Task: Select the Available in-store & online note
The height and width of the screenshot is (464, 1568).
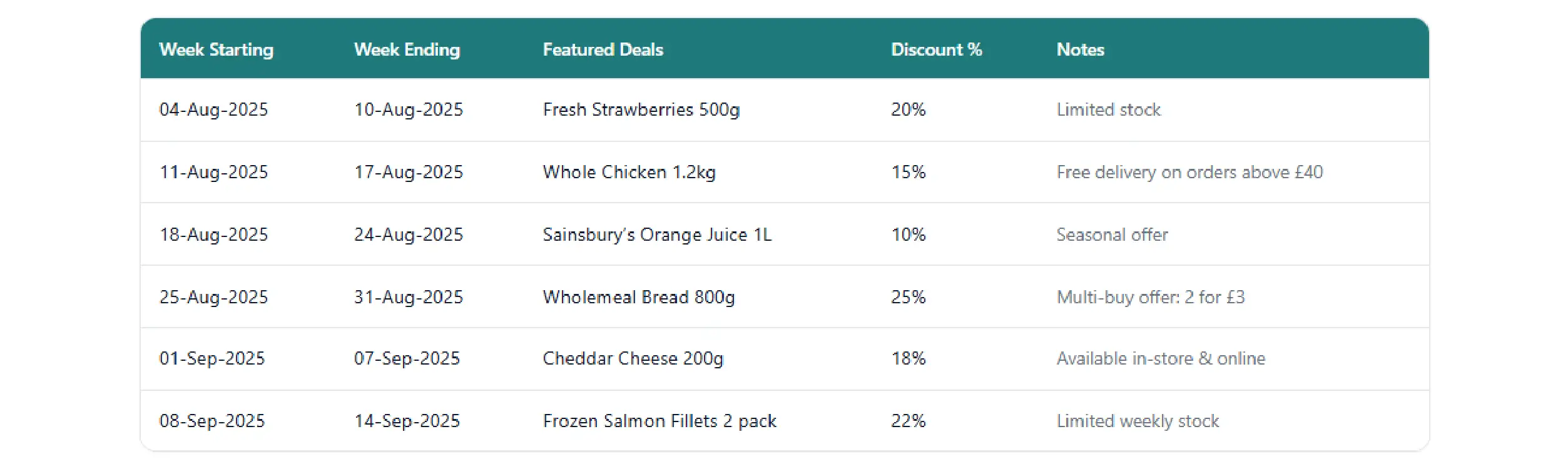Action: [1160, 358]
